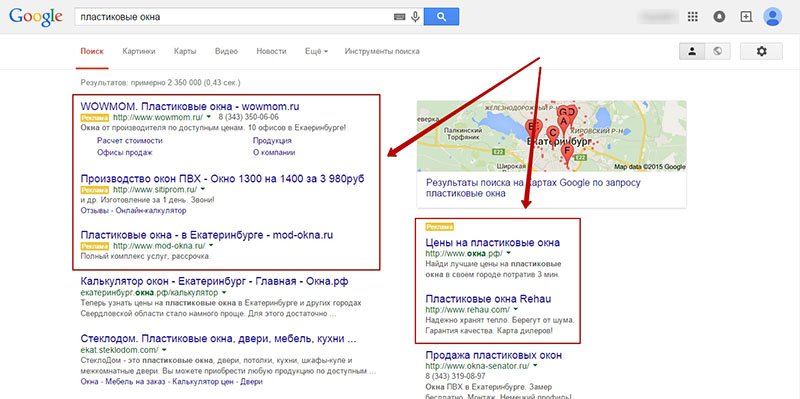Switch to the Картинки tab
The width and height of the screenshot is (800, 399).
click(x=139, y=51)
